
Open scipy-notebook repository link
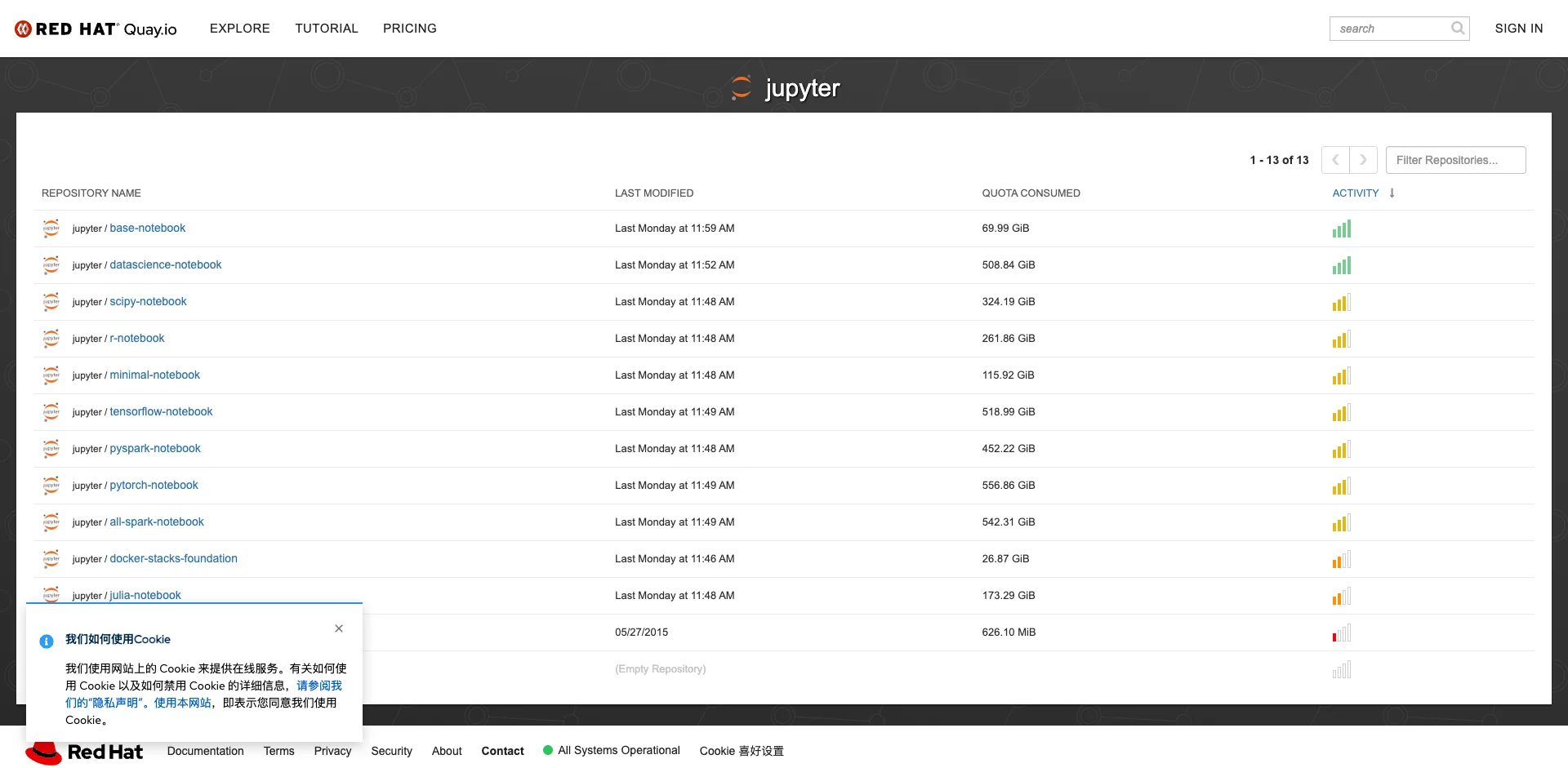149,302
